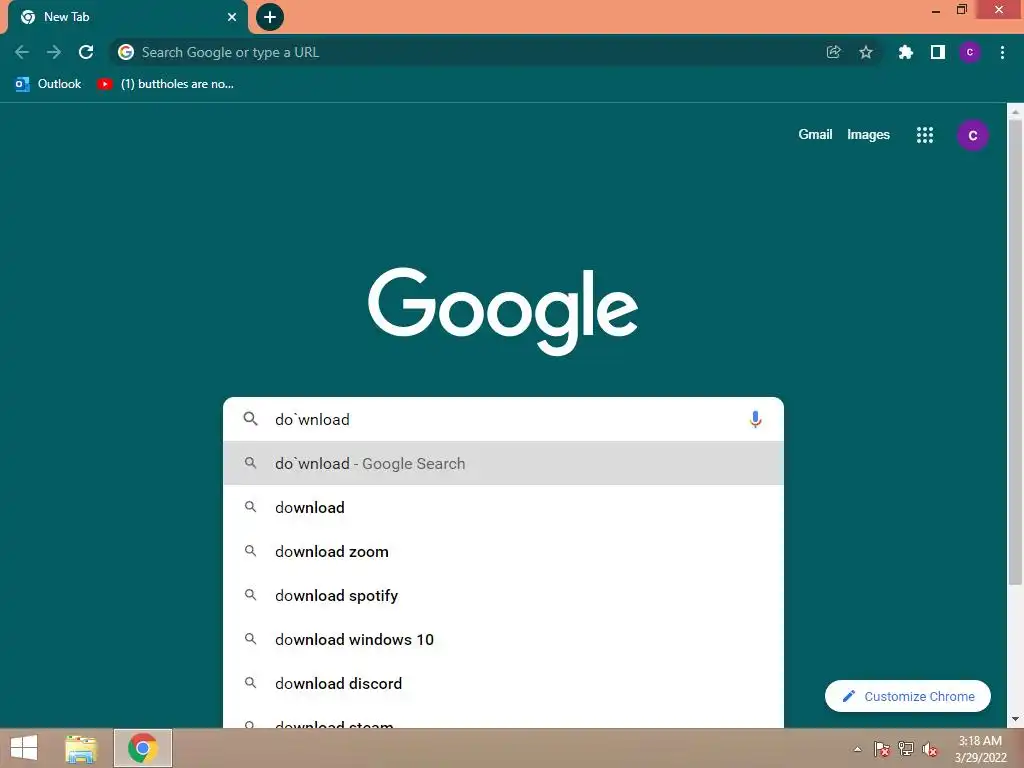Open the Extensions puzzle icon
Viewport: 1024px width, 768px height.
905,52
